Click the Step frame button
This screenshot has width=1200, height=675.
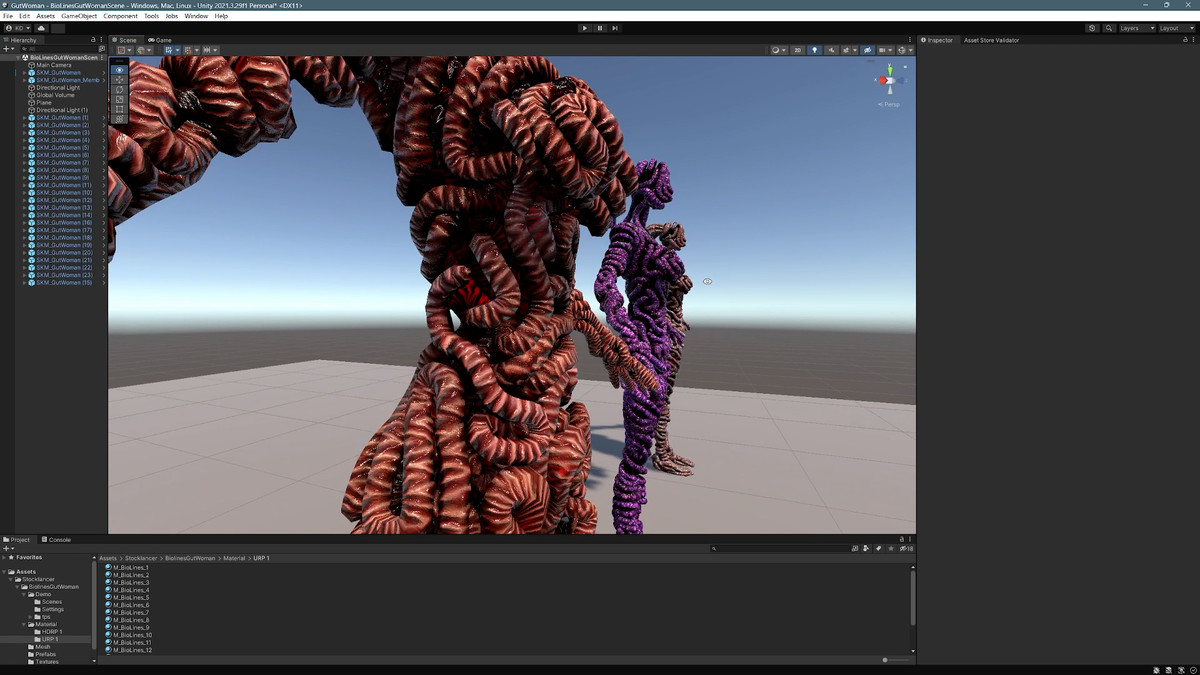tap(615, 28)
